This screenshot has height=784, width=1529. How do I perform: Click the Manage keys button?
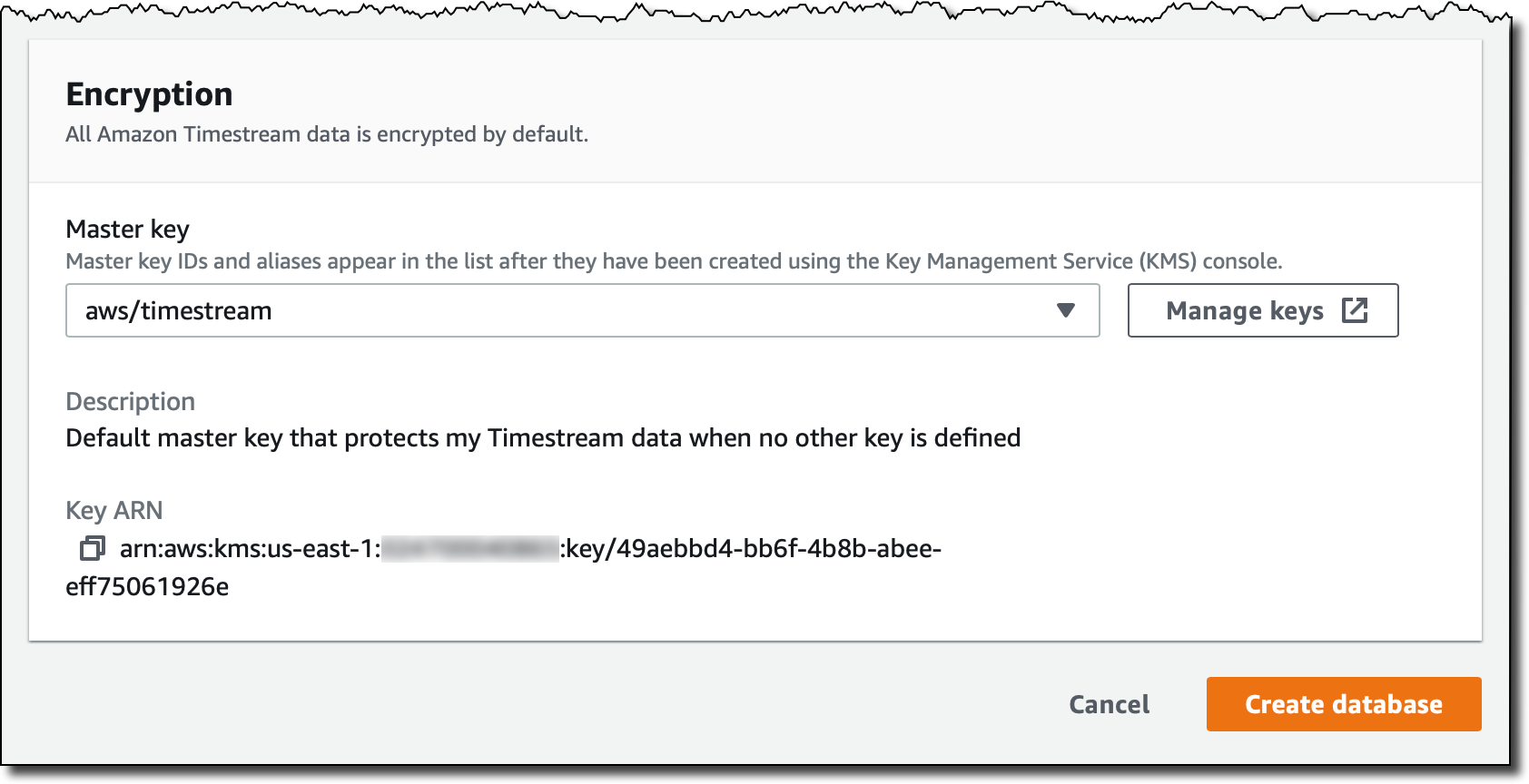coord(1263,310)
